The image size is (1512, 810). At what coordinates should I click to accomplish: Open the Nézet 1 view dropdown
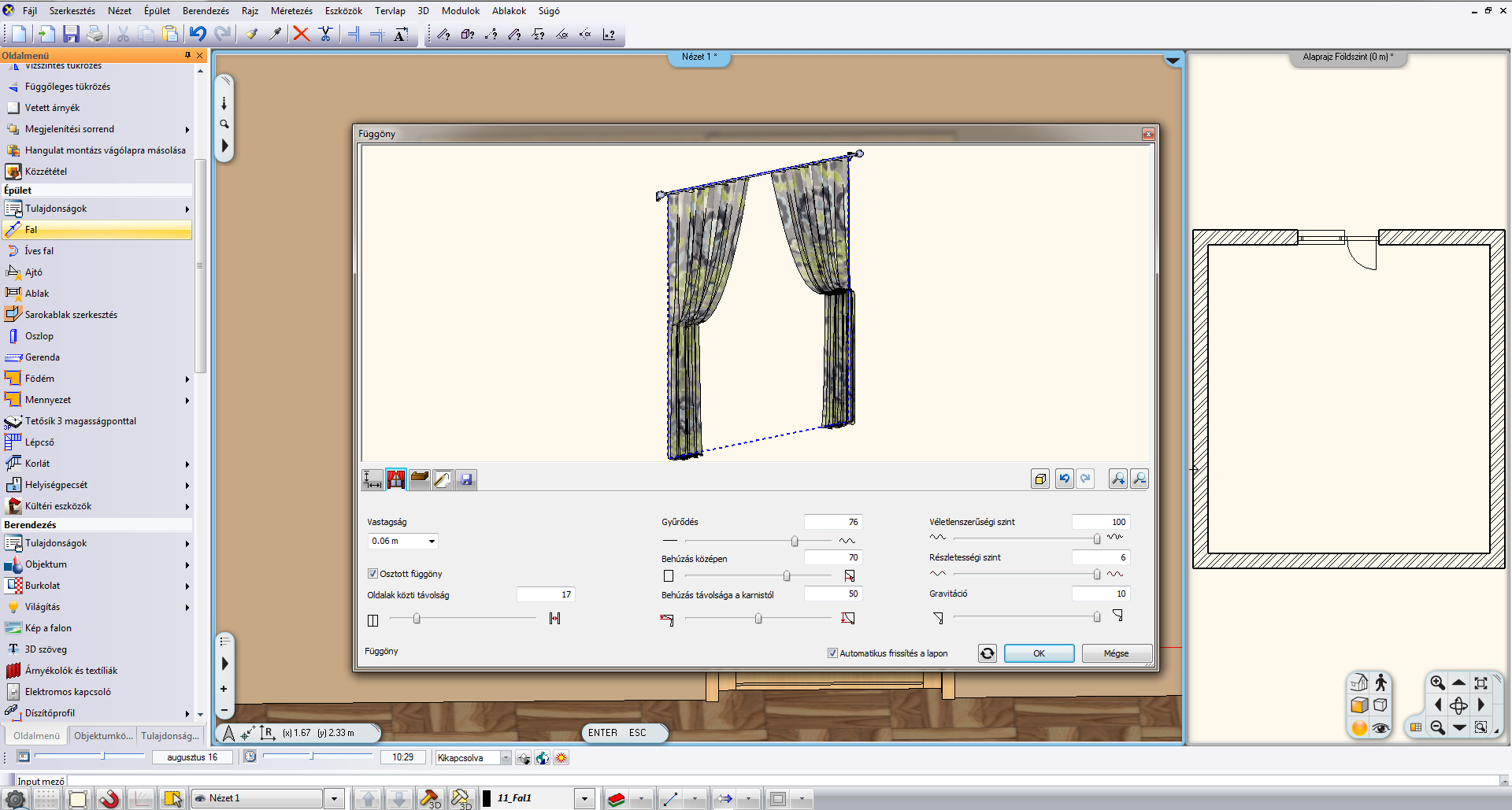(334, 798)
